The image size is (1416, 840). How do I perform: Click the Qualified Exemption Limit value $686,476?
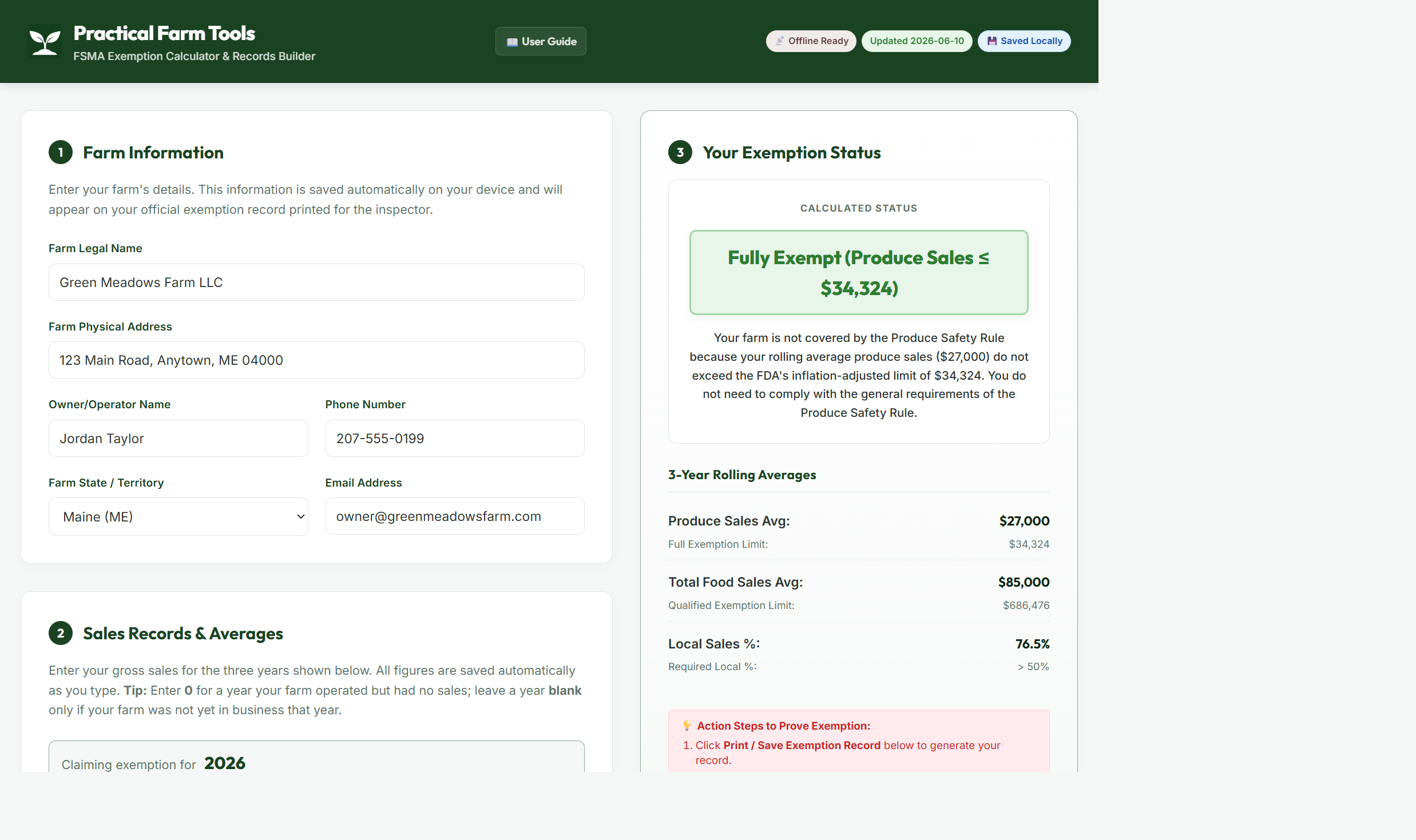point(1026,606)
